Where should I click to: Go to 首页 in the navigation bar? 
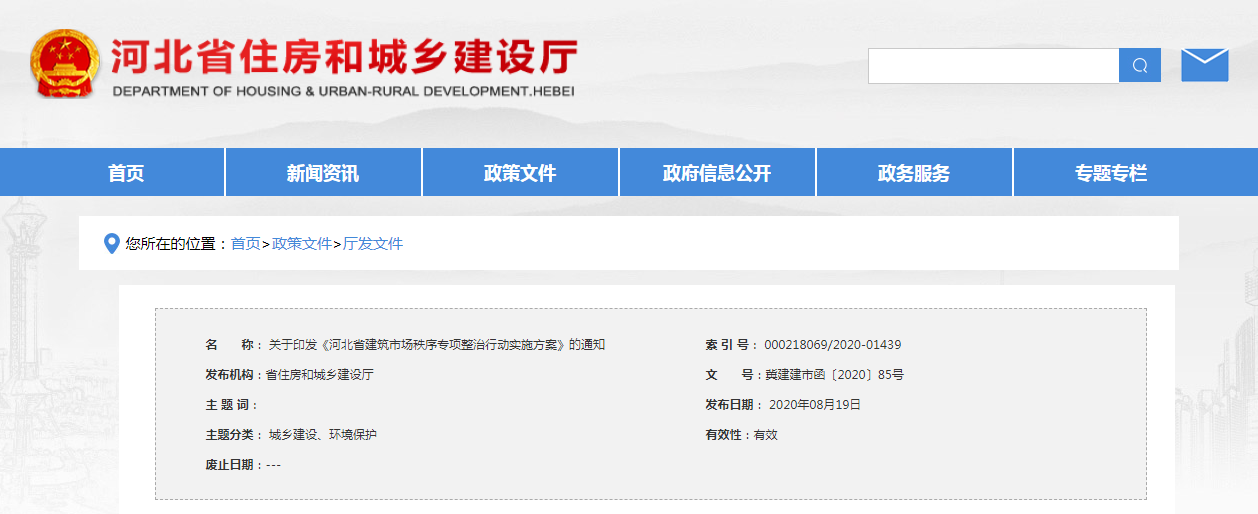(126, 173)
